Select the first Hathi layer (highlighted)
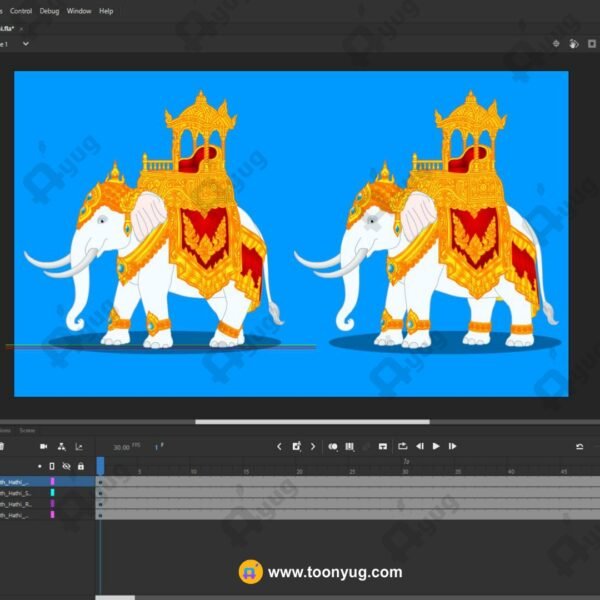The height and width of the screenshot is (600, 600). (x=47, y=482)
